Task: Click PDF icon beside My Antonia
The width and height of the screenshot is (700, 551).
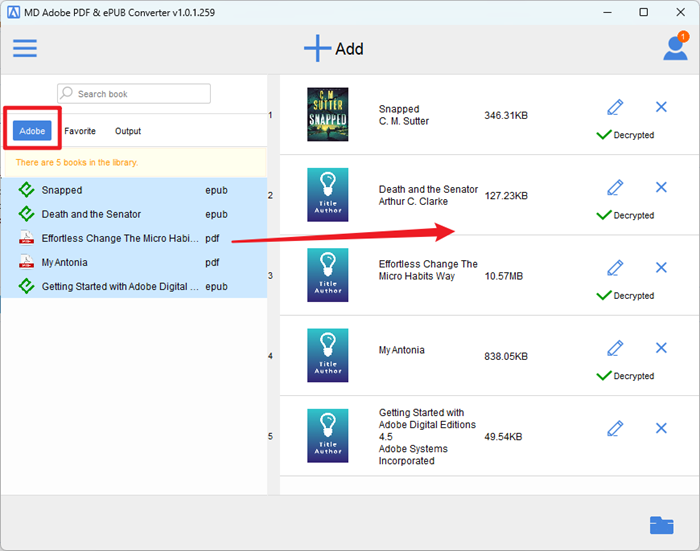Action: pos(26,262)
